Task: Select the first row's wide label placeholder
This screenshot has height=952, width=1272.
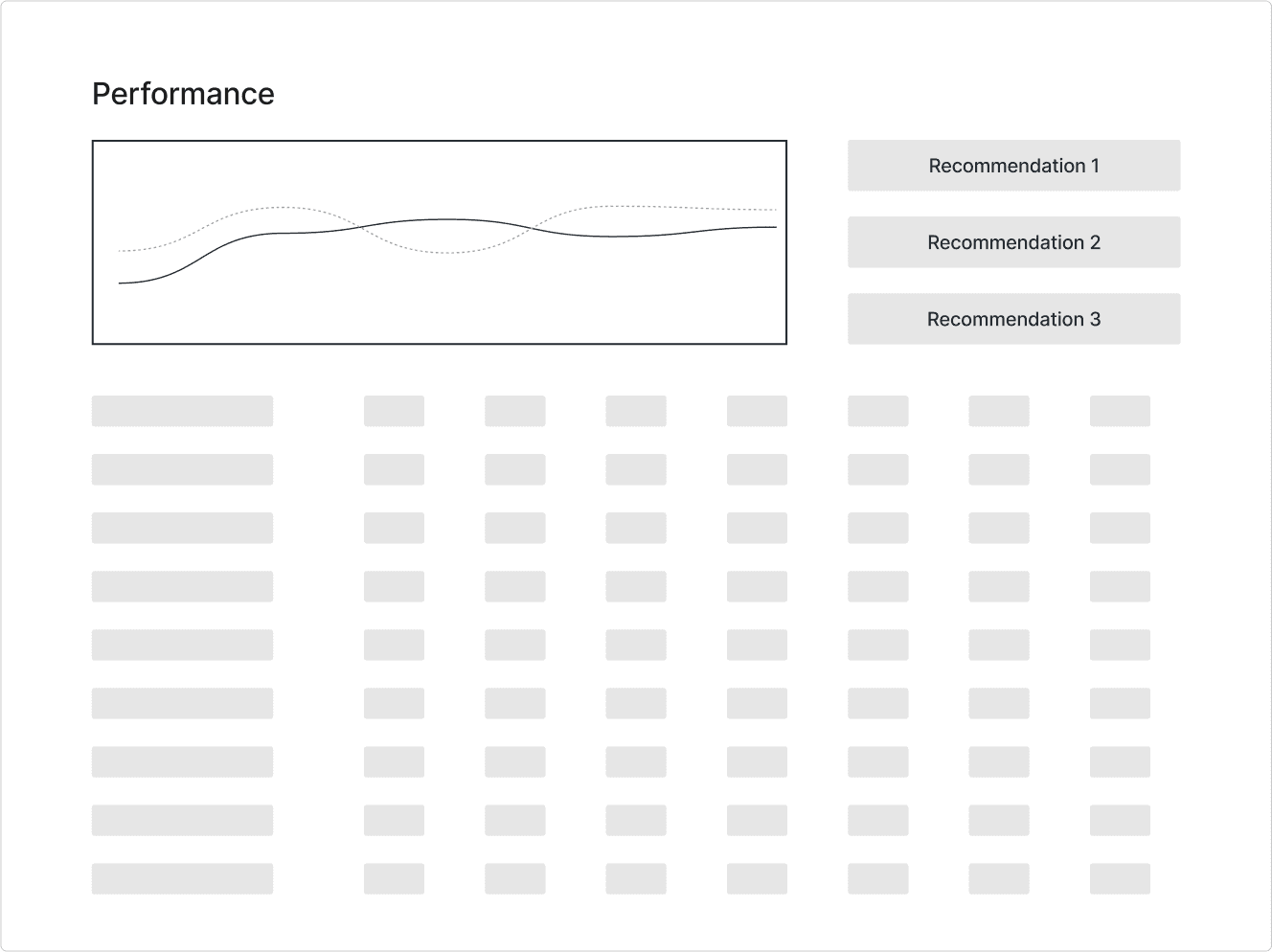Action: [182, 411]
